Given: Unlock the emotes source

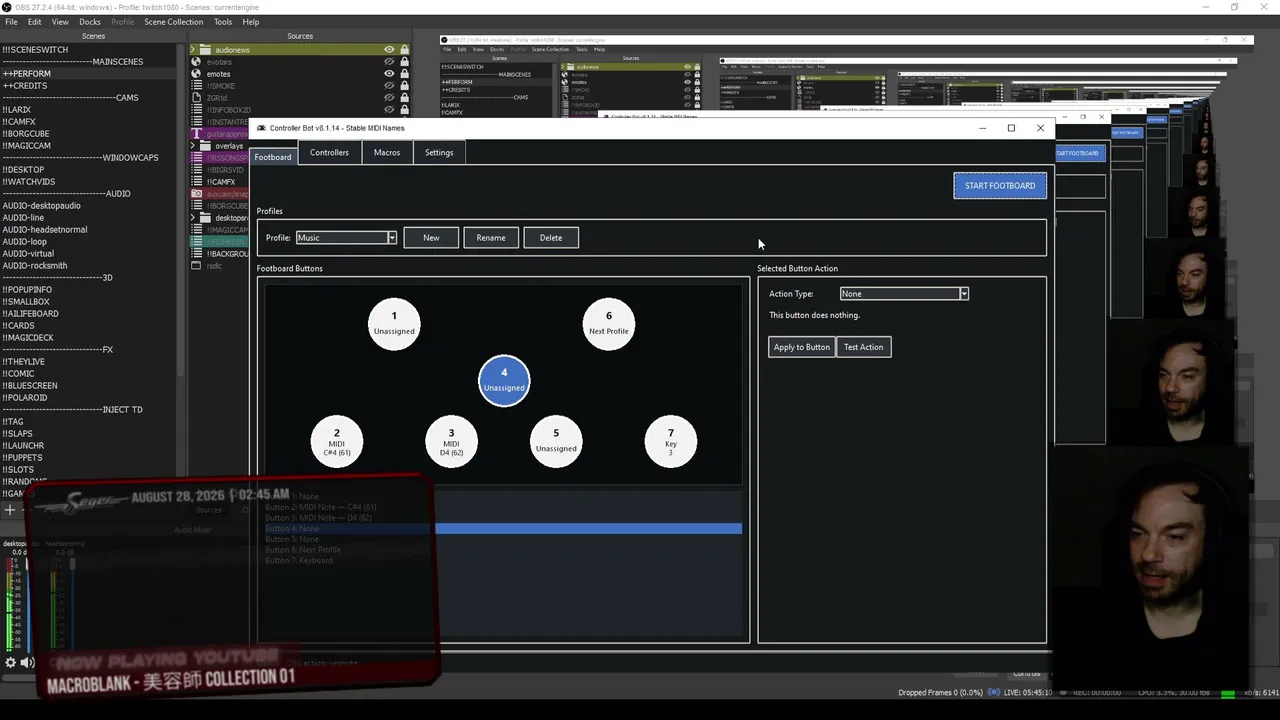Looking at the screenshot, I should [x=404, y=74].
